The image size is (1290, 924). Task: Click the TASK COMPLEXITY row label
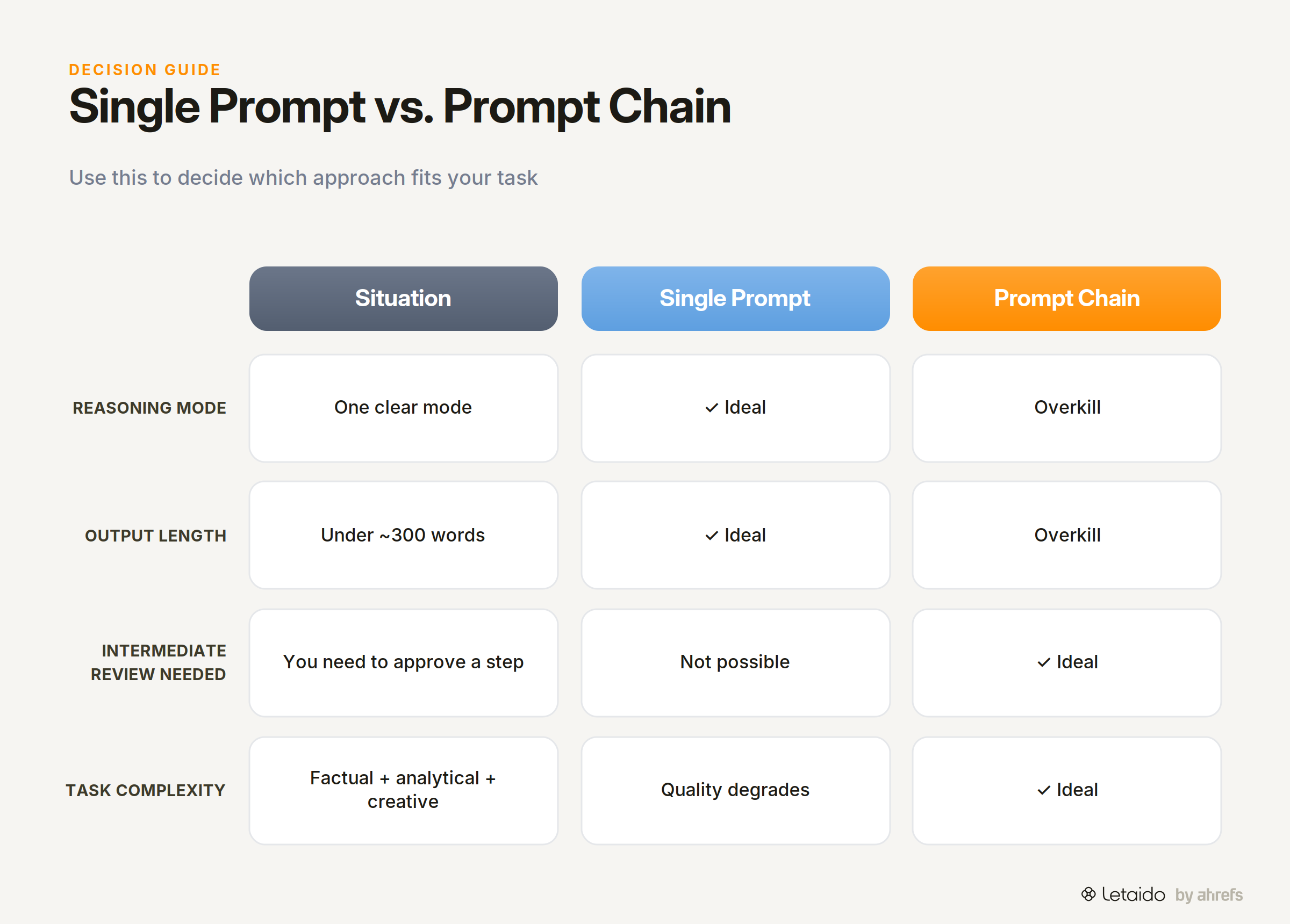pyautogui.click(x=146, y=790)
